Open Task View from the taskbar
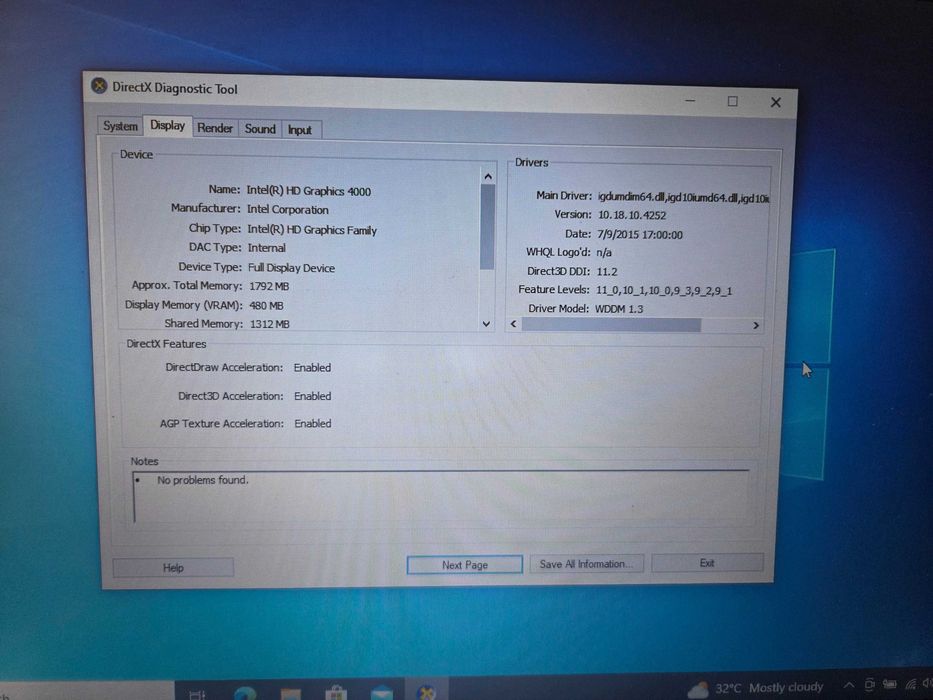Screen dimensions: 933x700 (x=197, y=695)
